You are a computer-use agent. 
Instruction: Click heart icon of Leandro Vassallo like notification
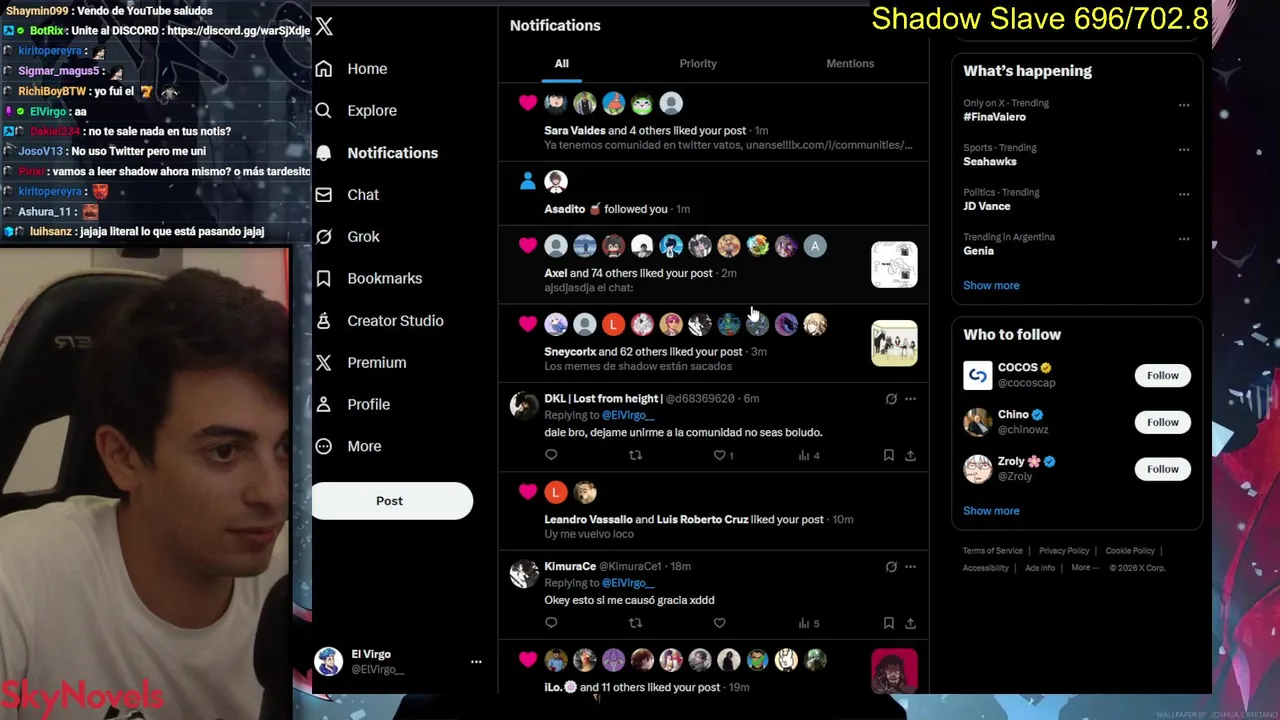tap(528, 492)
